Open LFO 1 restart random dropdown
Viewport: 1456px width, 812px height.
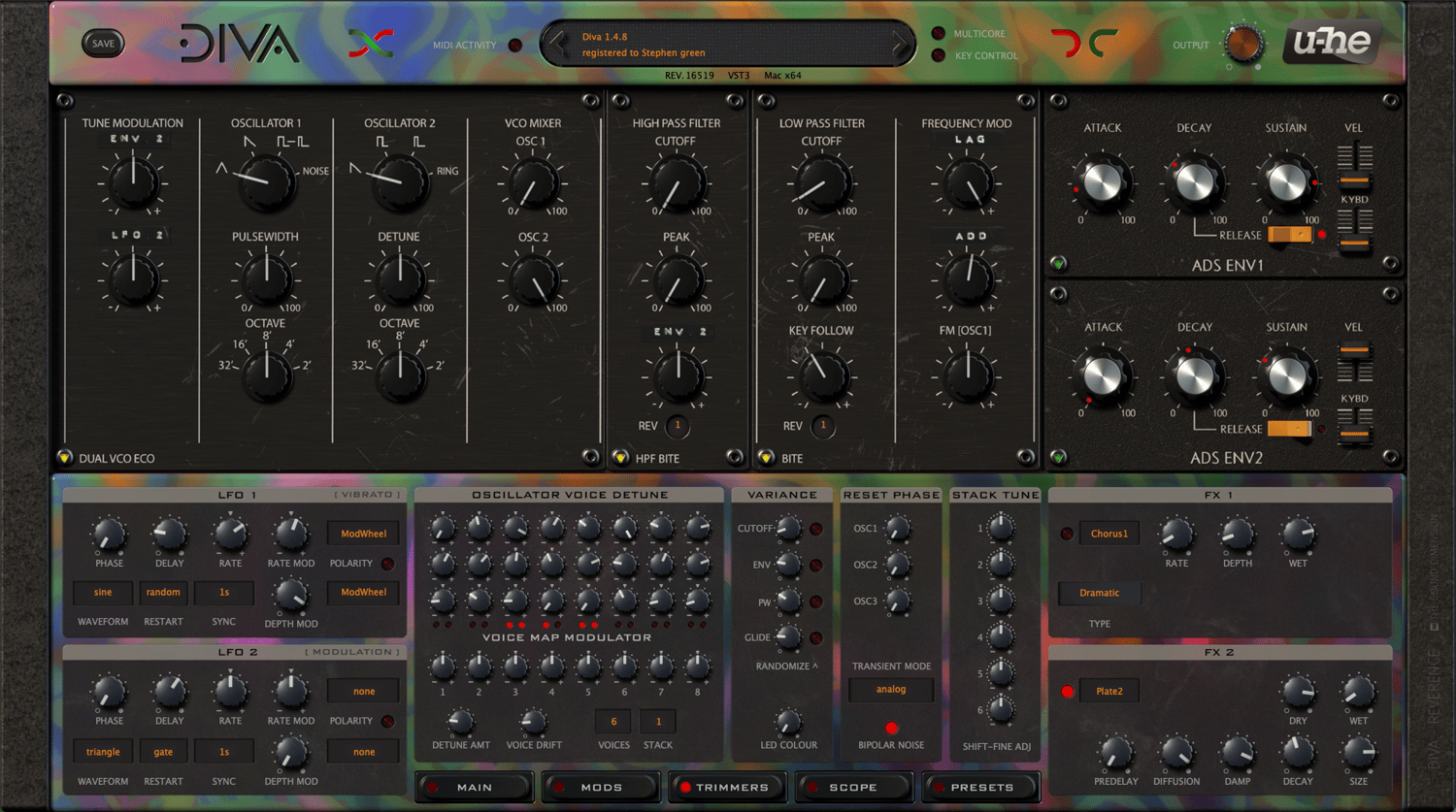[163, 592]
